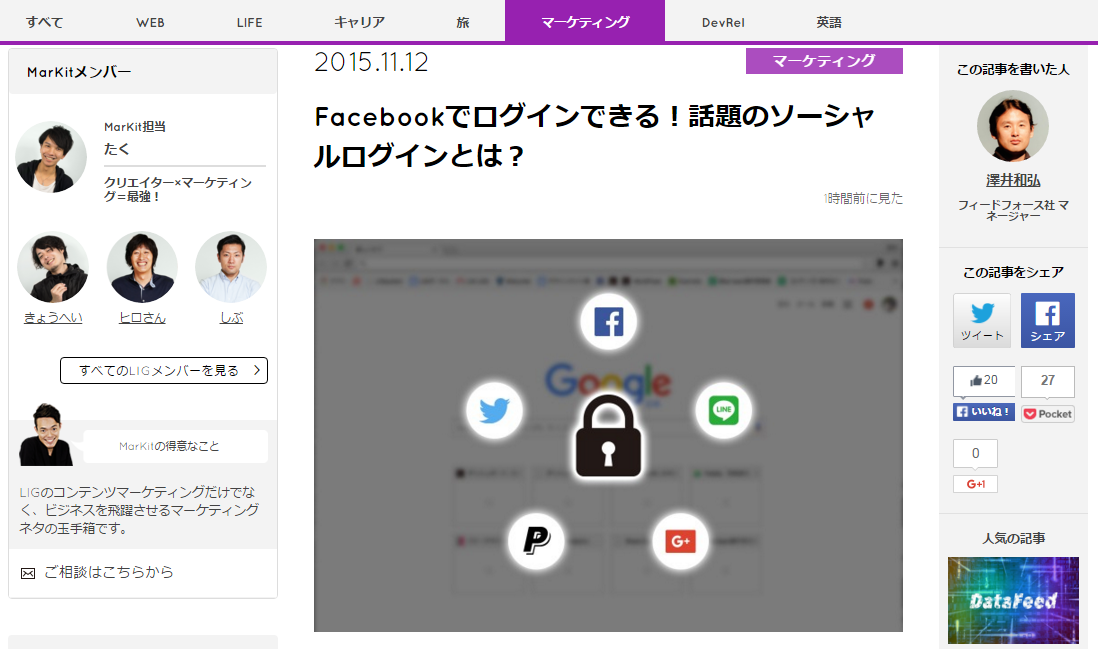Open the 旅 tab
1098x649 pixels.
462,22
